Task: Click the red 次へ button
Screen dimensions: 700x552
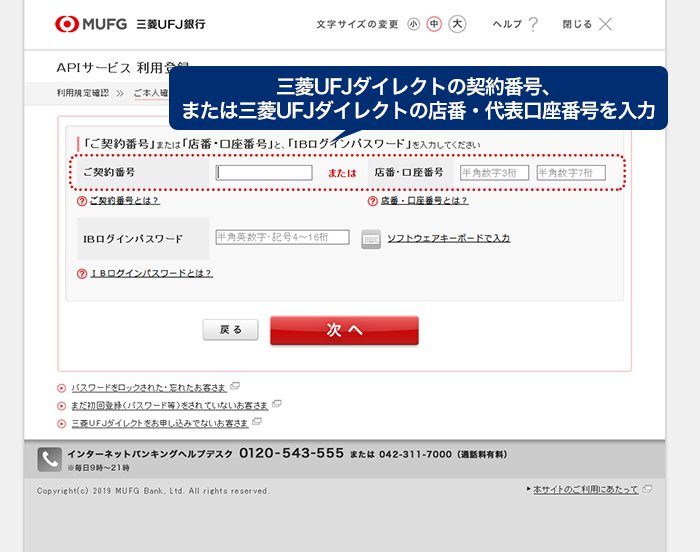Action: pos(344,330)
